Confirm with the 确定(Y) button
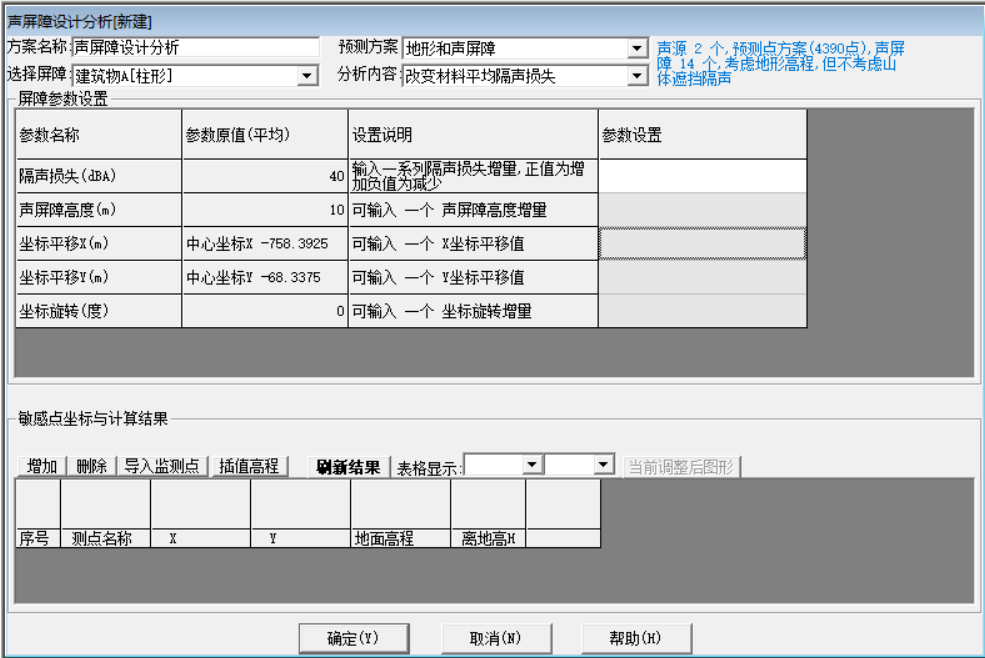 click(x=353, y=638)
